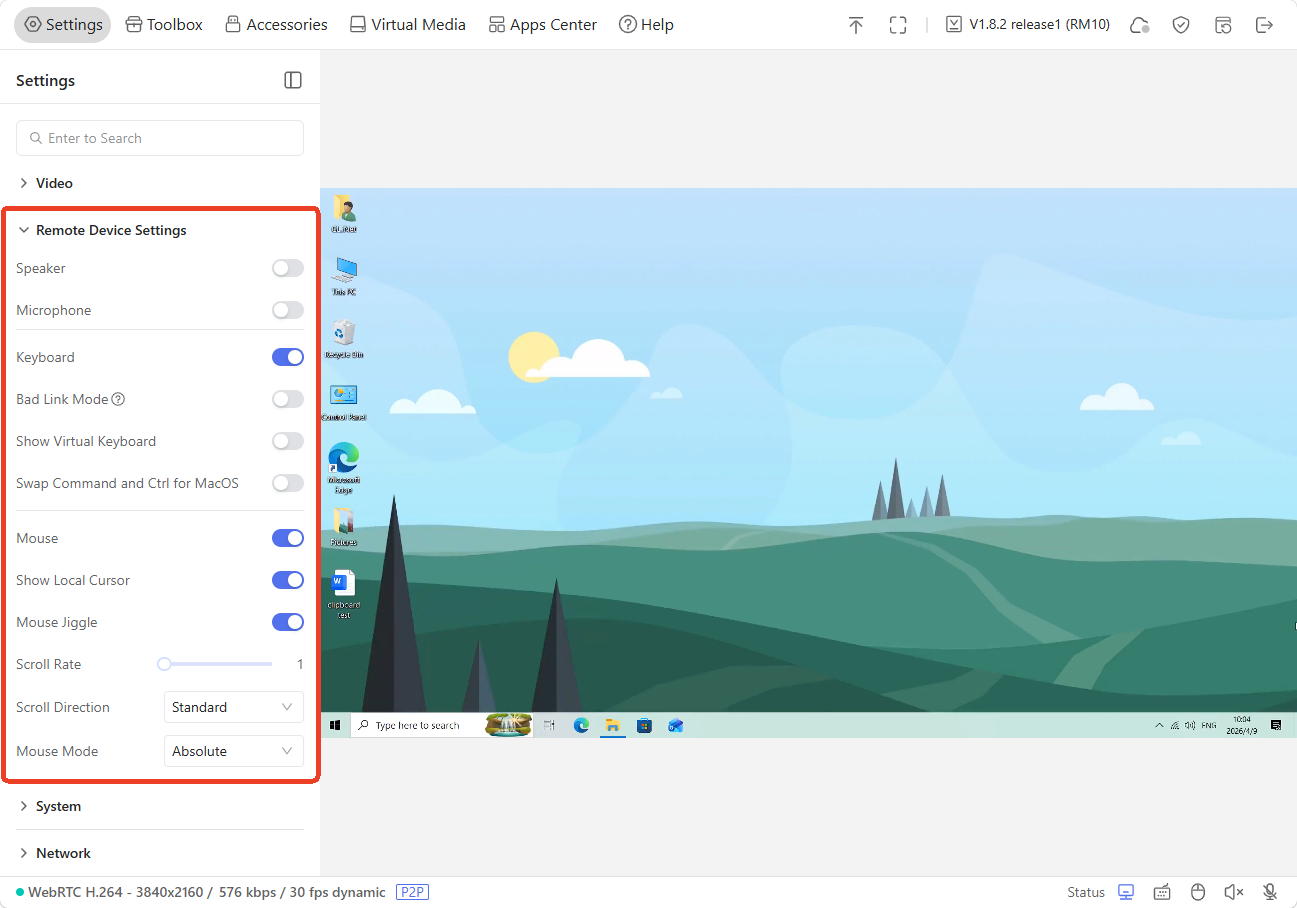Screen dimensions: 1297x908
Task: Expand the Video settings section
Action: 54,183
